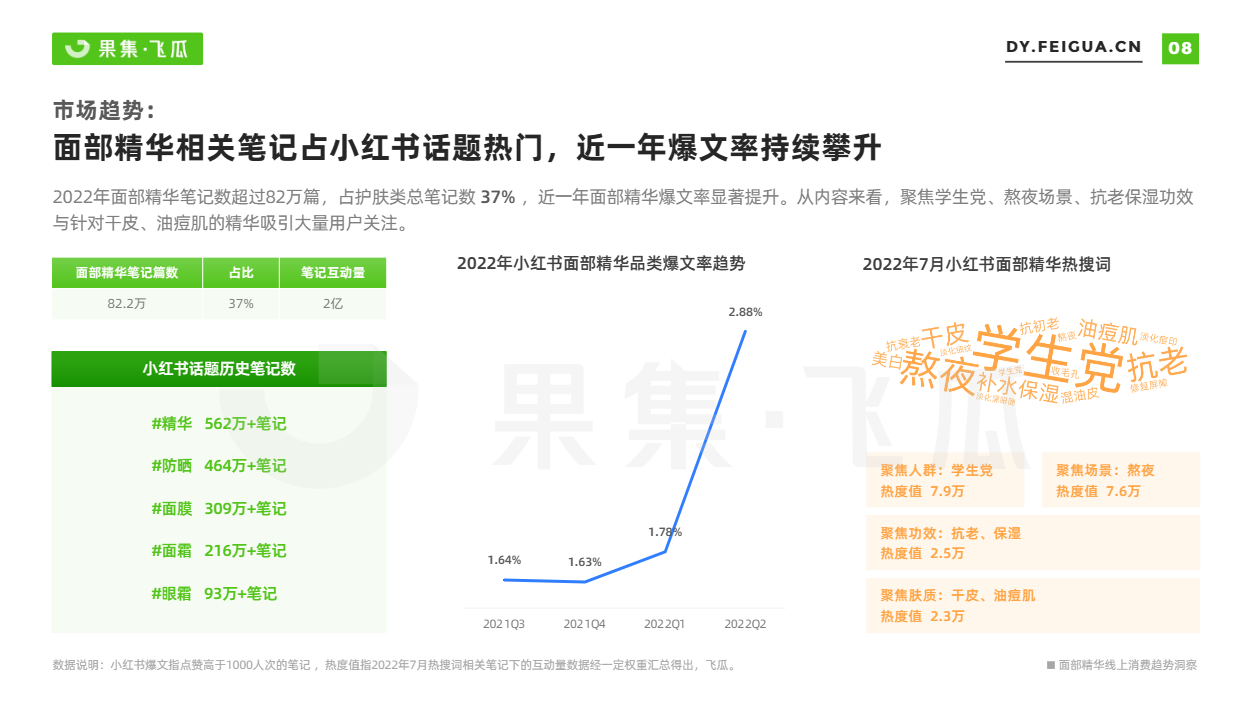1250x703 pixels.
Task: Select the 聚焦场景：熬夜 card
Action: pos(1120,480)
